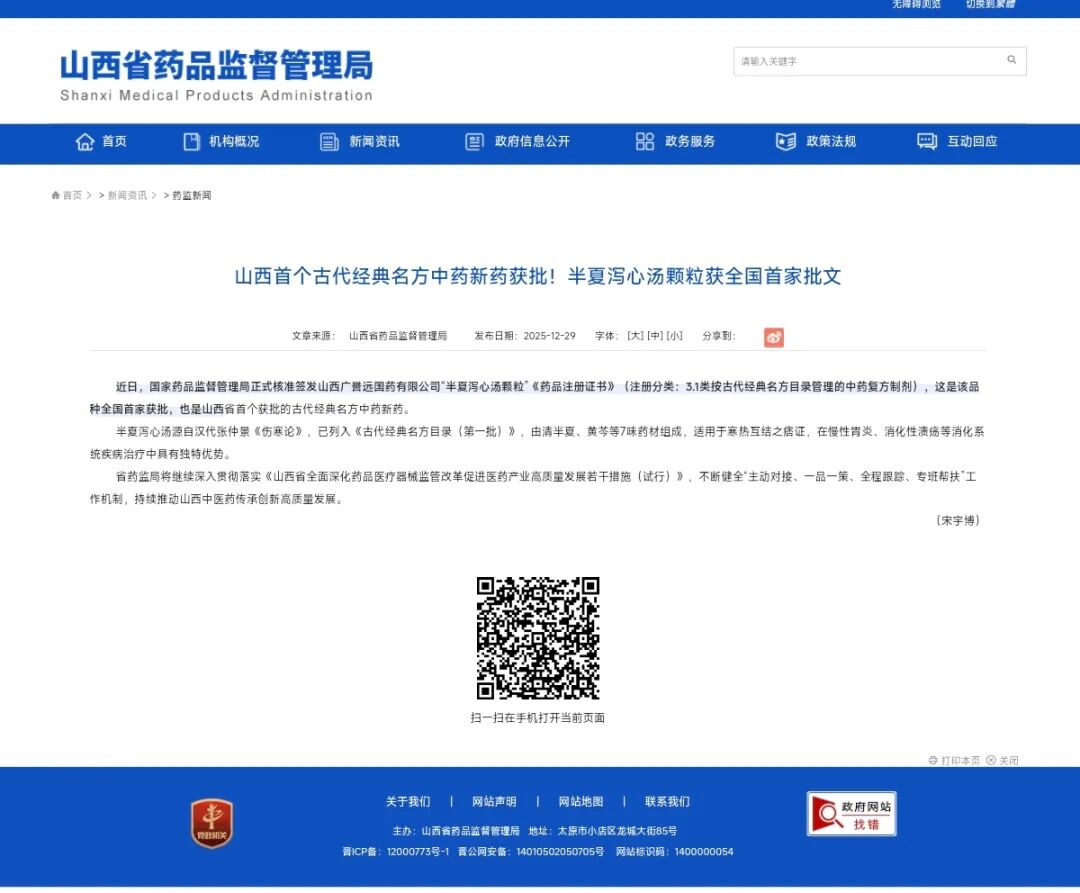This screenshot has width=1080, height=893.
Task: Open 政务服务 navigation menu
Action: tap(676, 142)
